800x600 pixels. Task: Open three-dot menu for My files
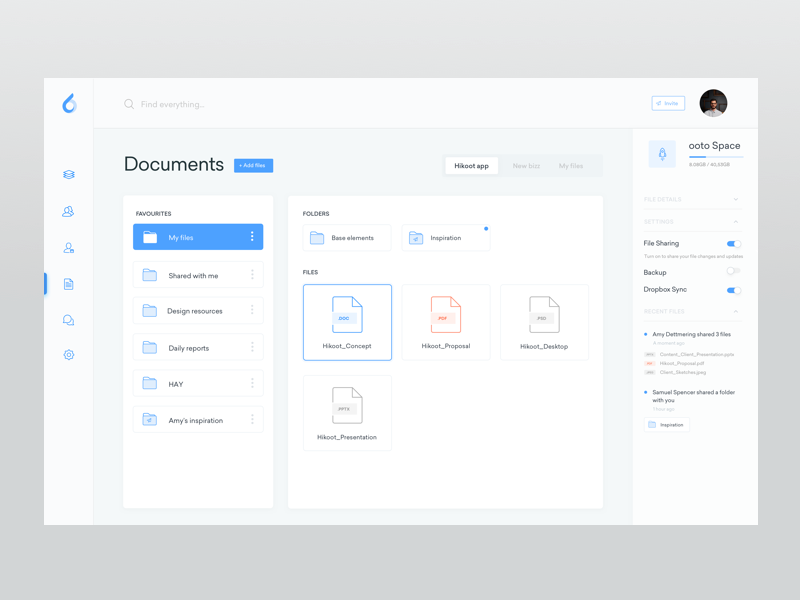252,237
